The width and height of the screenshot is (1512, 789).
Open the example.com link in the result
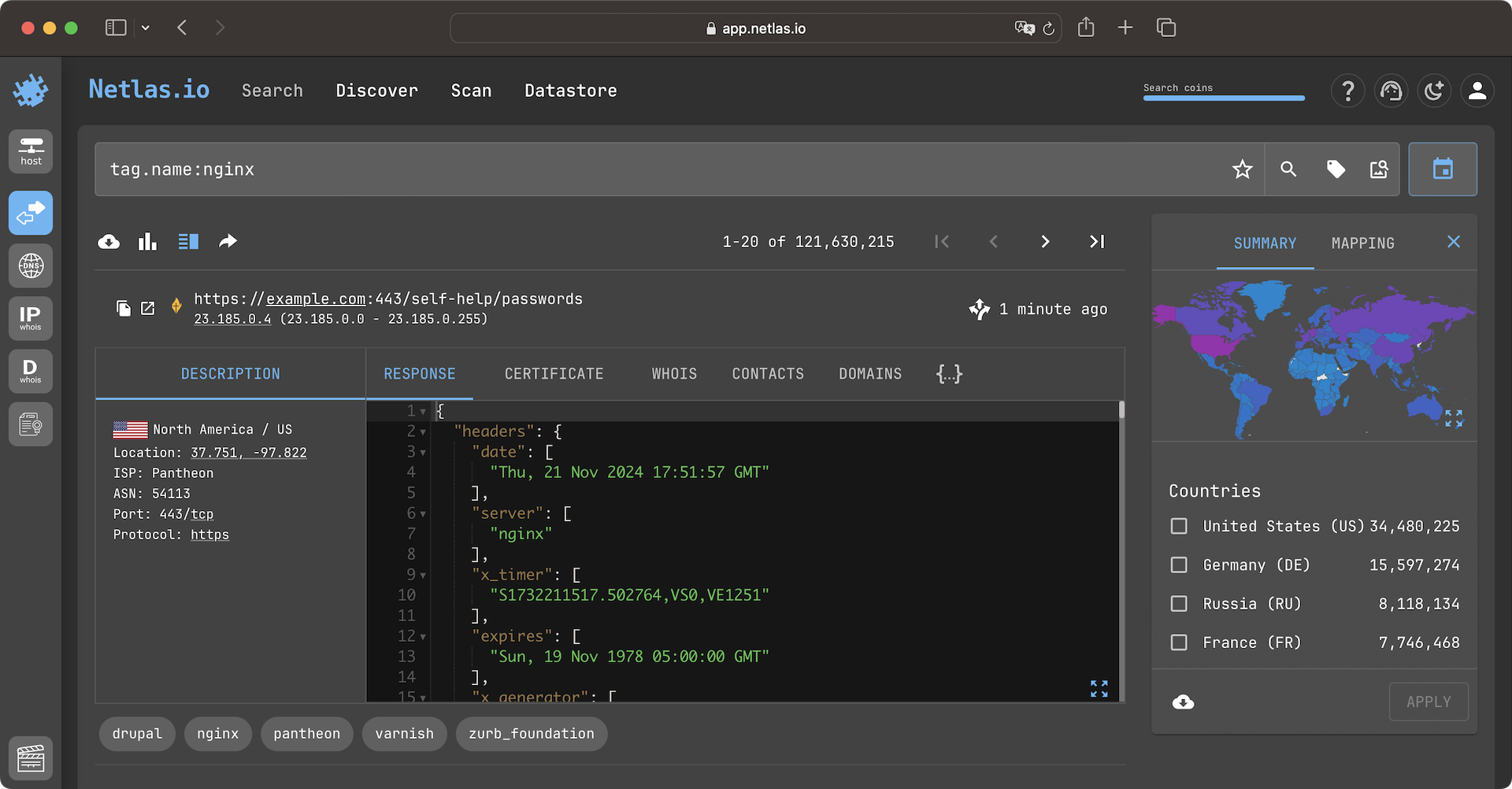click(315, 298)
